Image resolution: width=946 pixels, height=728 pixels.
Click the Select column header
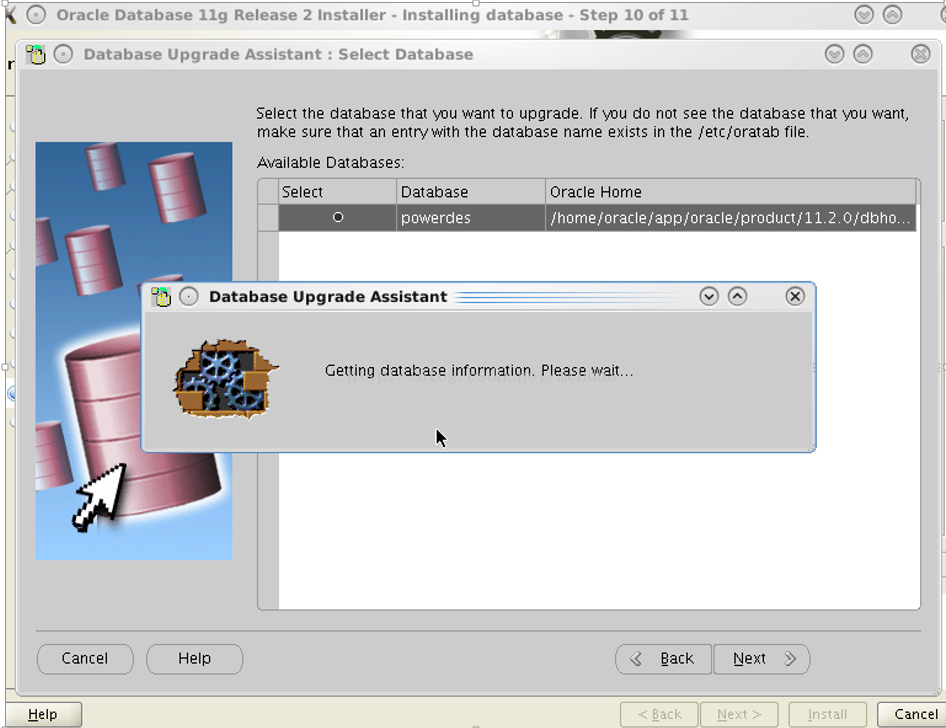tap(337, 192)
